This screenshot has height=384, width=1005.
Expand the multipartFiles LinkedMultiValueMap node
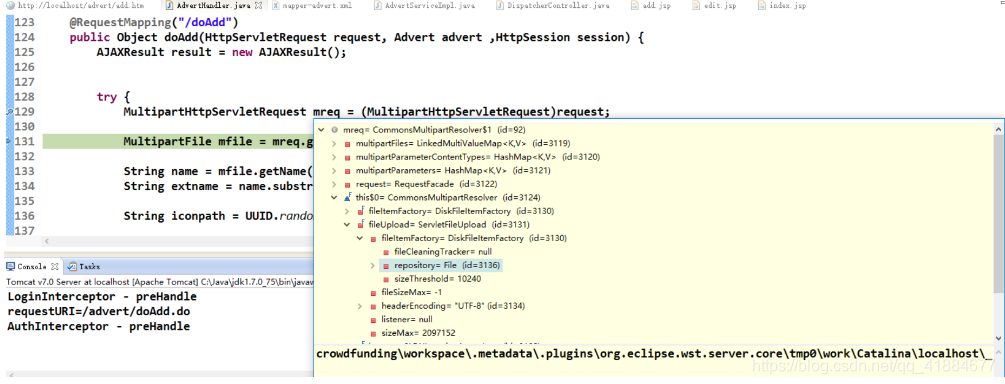point(334,143)
